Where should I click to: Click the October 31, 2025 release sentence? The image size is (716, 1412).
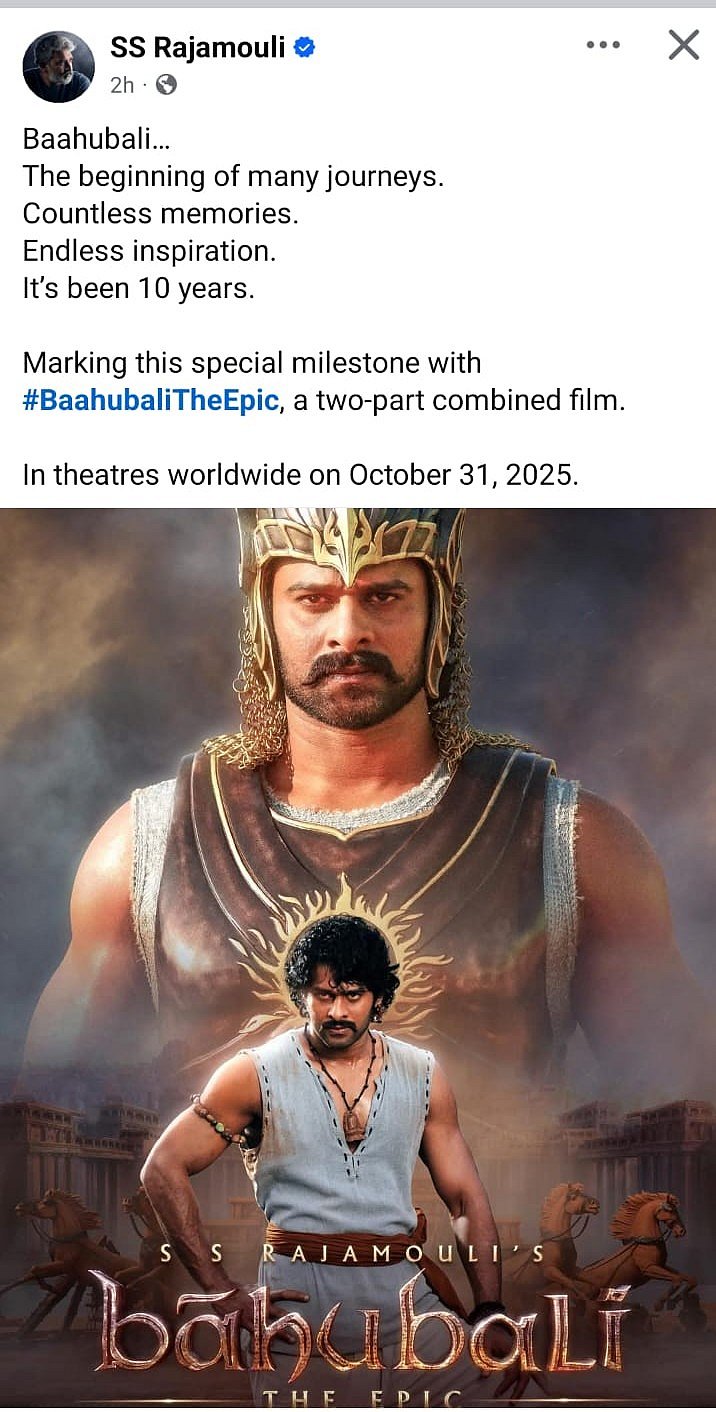pyautogui.click(x=301, y=474)
